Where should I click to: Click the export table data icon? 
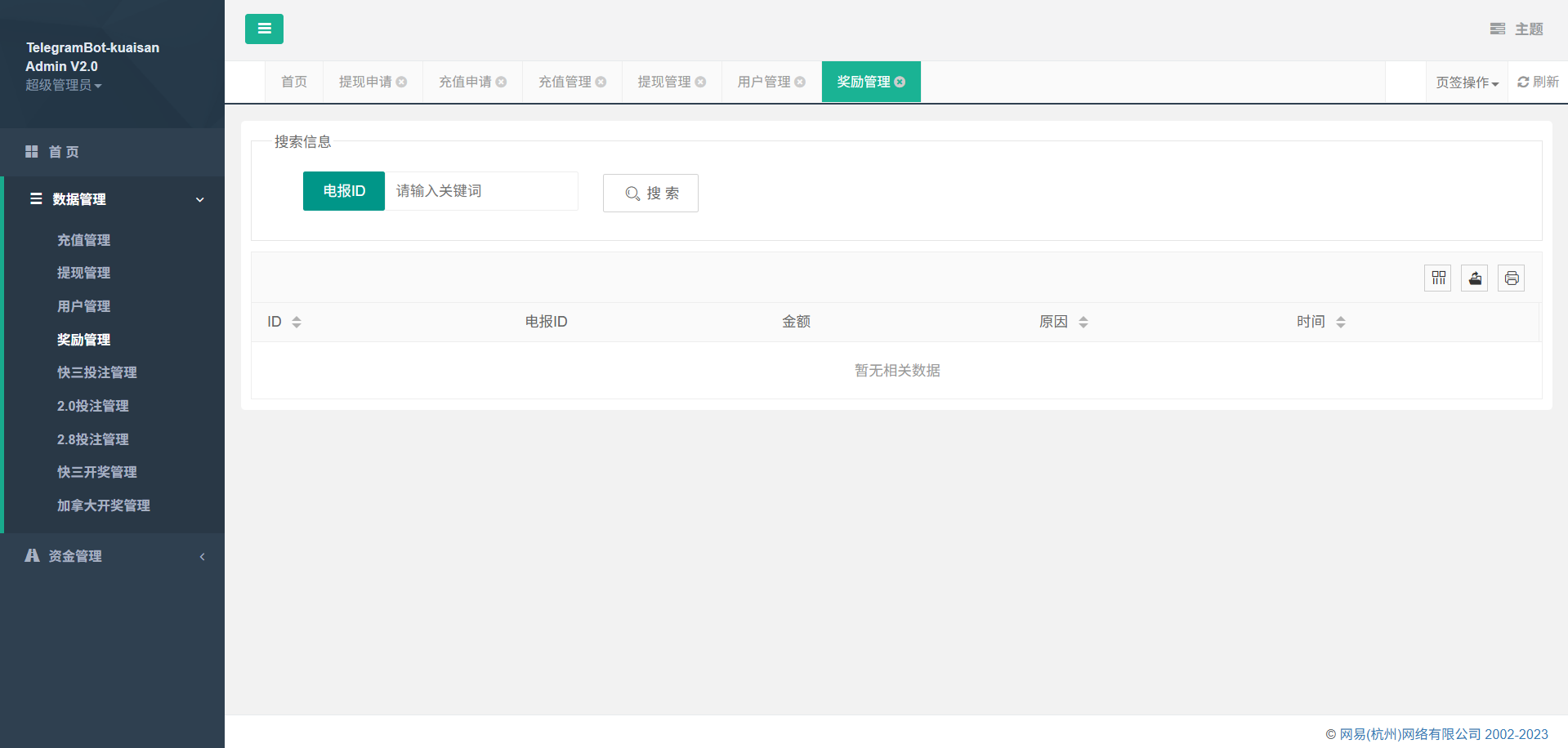(1475, 278)
